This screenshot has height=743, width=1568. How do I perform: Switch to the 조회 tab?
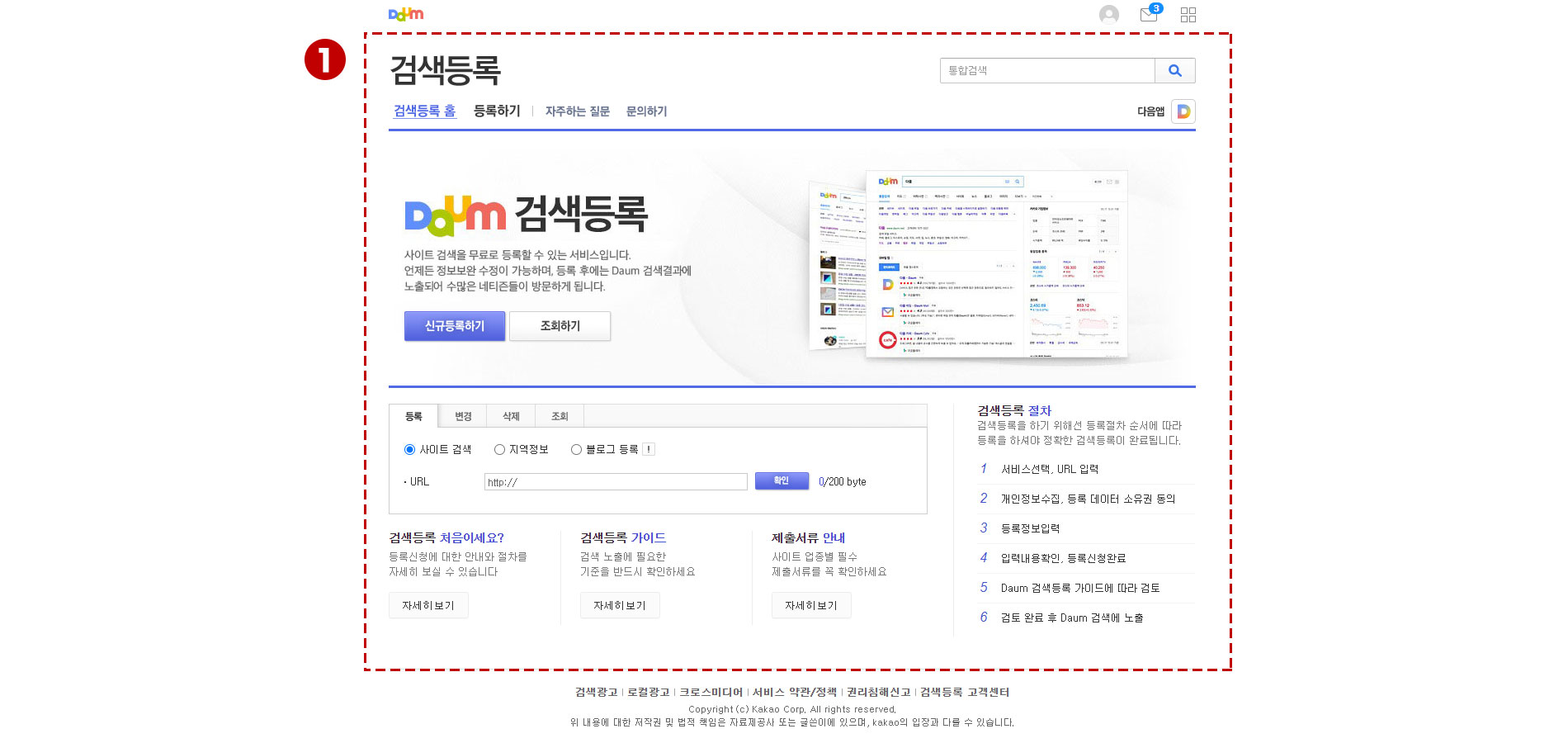(x=560, y=416)
